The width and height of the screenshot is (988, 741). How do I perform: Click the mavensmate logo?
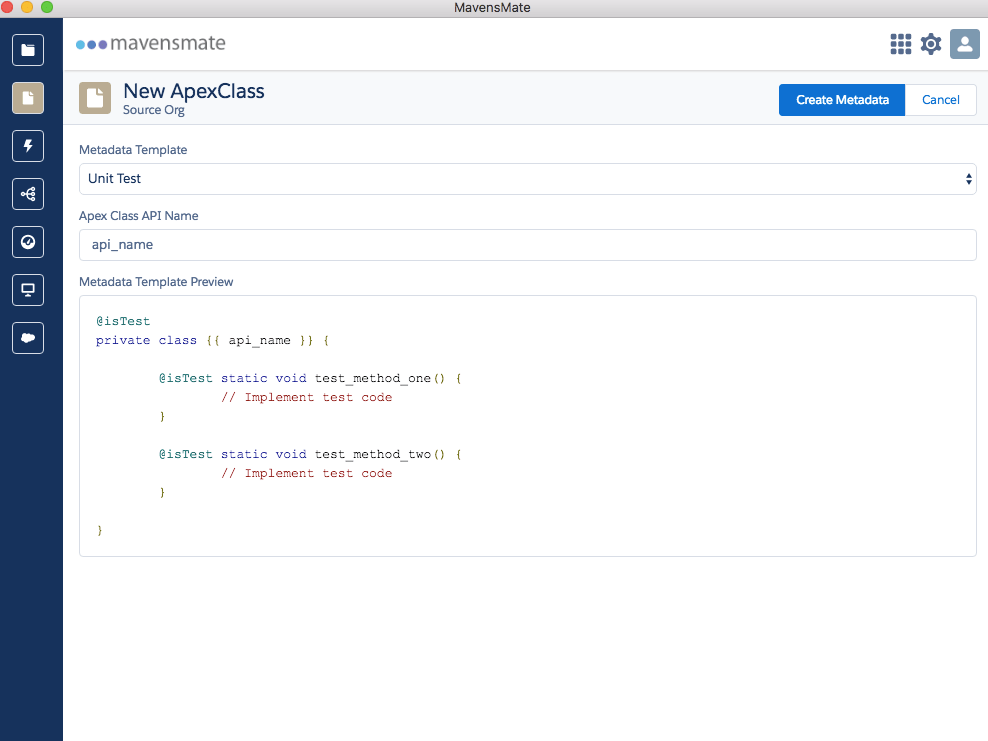click(151, 43)
